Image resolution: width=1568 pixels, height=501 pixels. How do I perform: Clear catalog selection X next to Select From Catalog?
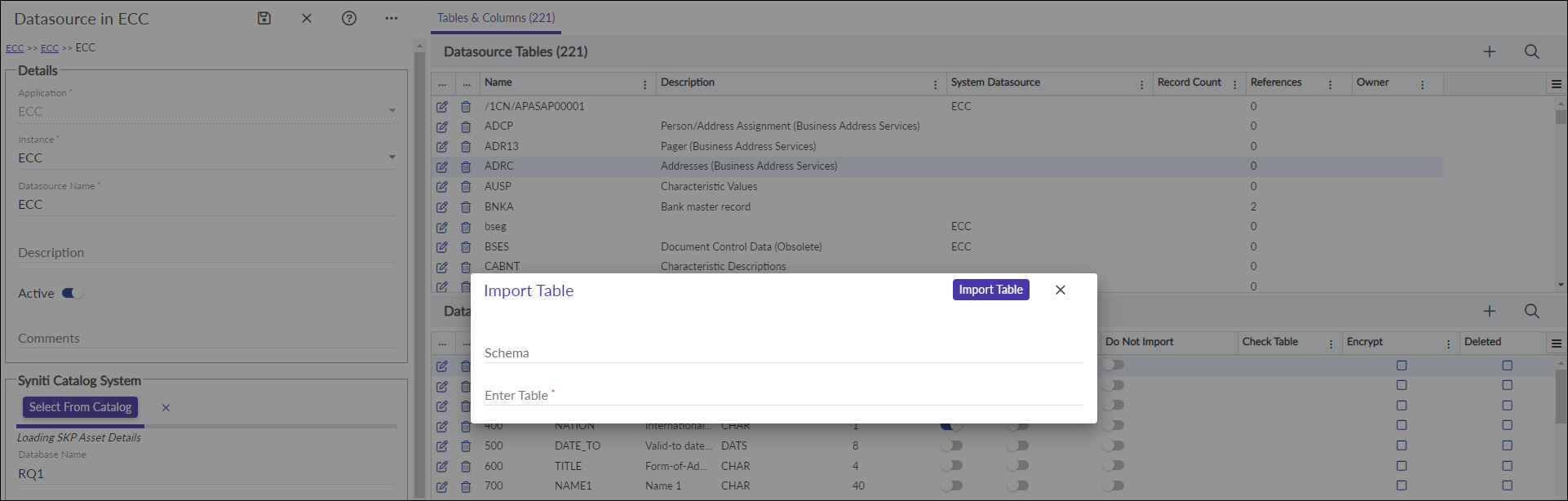tap(166, 407)
